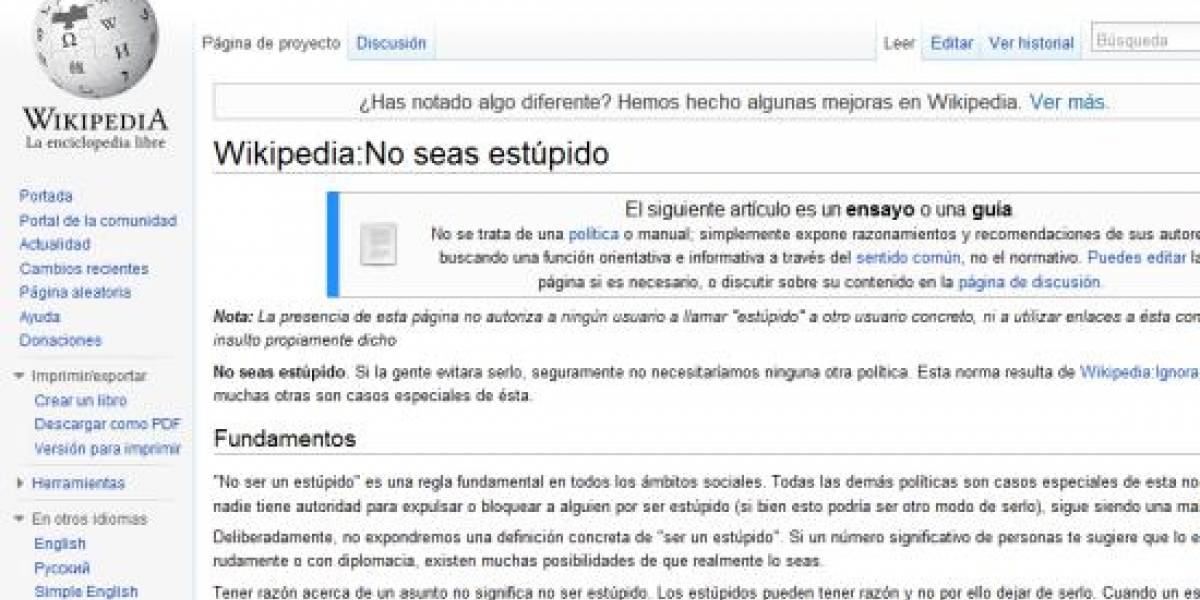This screenshot has height=600, width=1200.
Task: Open the Ayuda sidebar link
Action: (x=40, y=317)
